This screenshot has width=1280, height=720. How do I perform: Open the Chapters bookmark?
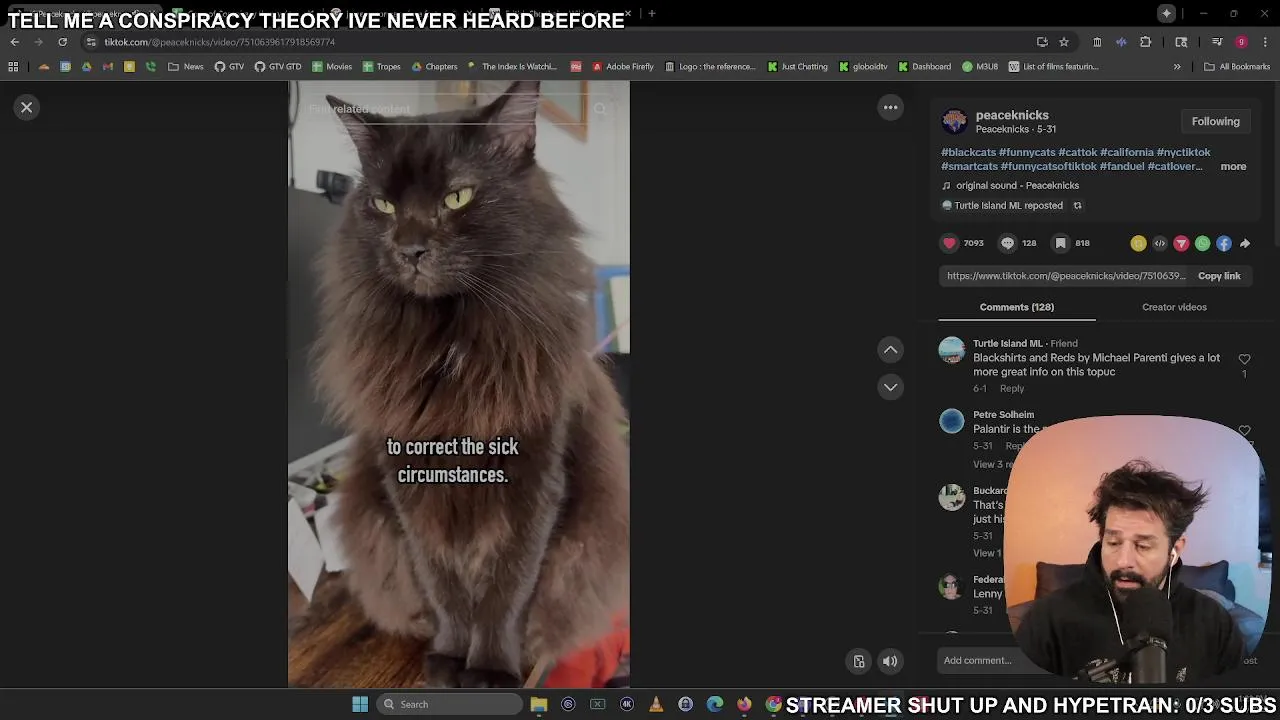pyautogui.click(x=435, y=67)
